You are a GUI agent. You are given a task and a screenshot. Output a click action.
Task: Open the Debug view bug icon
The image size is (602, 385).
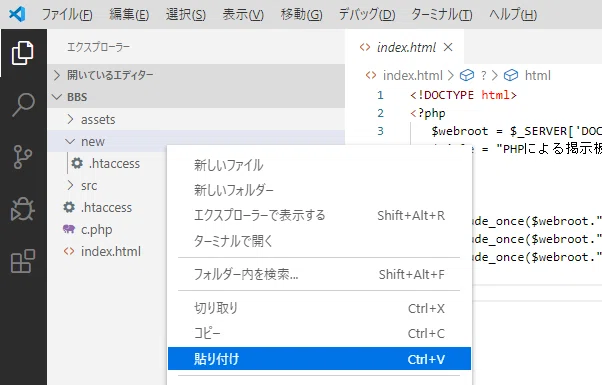pos(23,209)
